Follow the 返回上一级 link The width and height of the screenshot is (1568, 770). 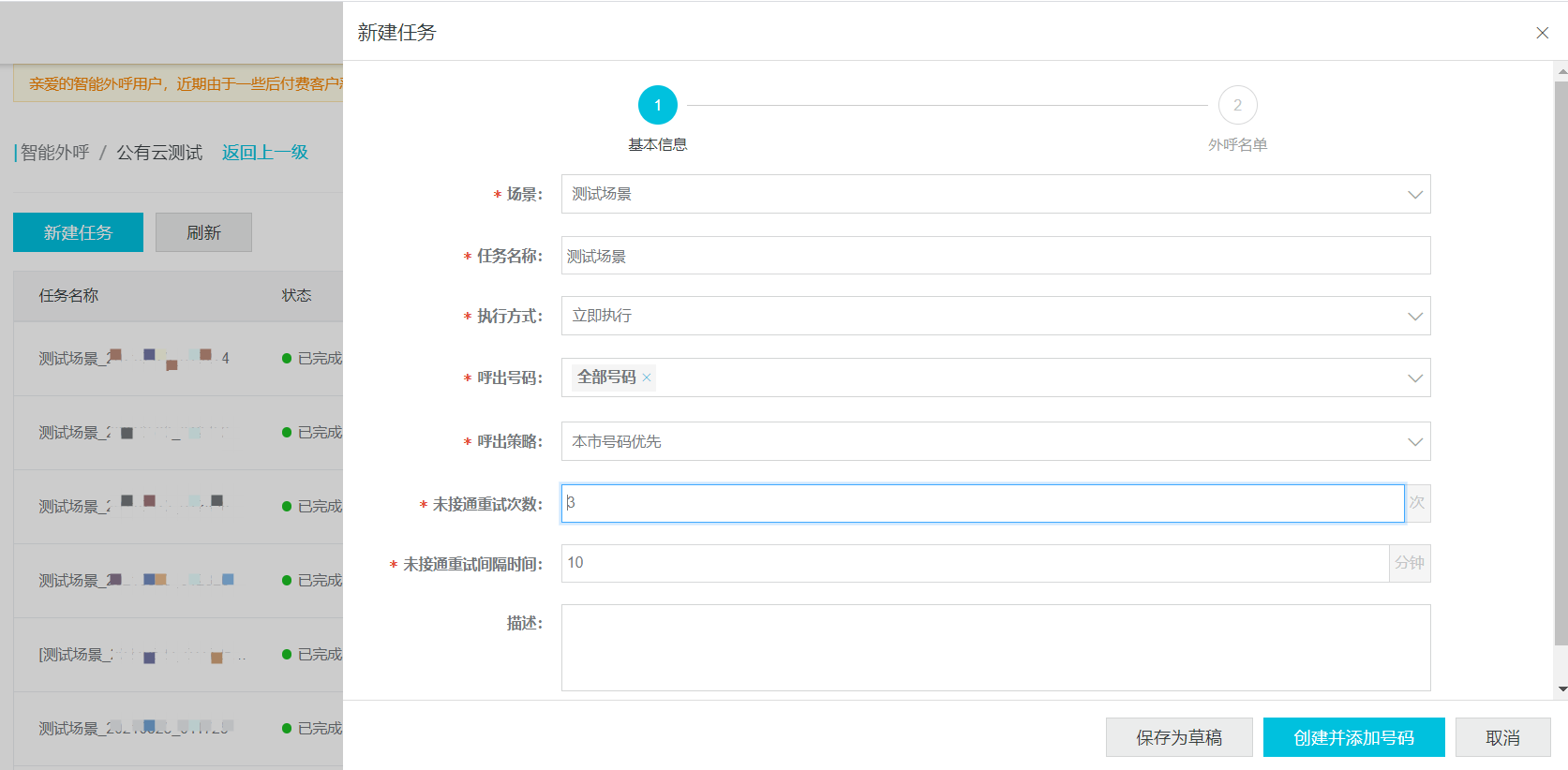265,153
